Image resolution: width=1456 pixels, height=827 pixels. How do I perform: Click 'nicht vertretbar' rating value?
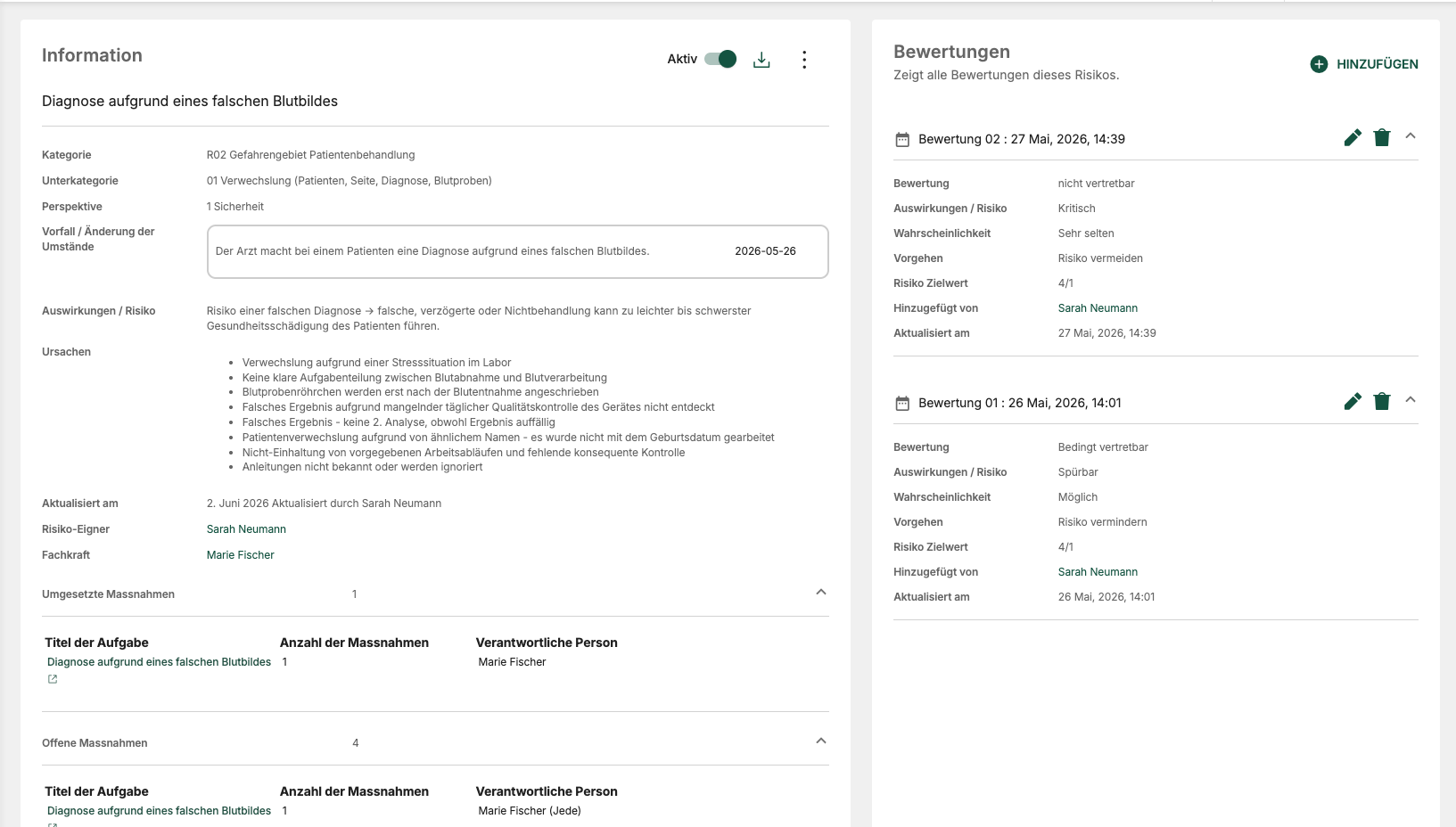click(1096, 184)
